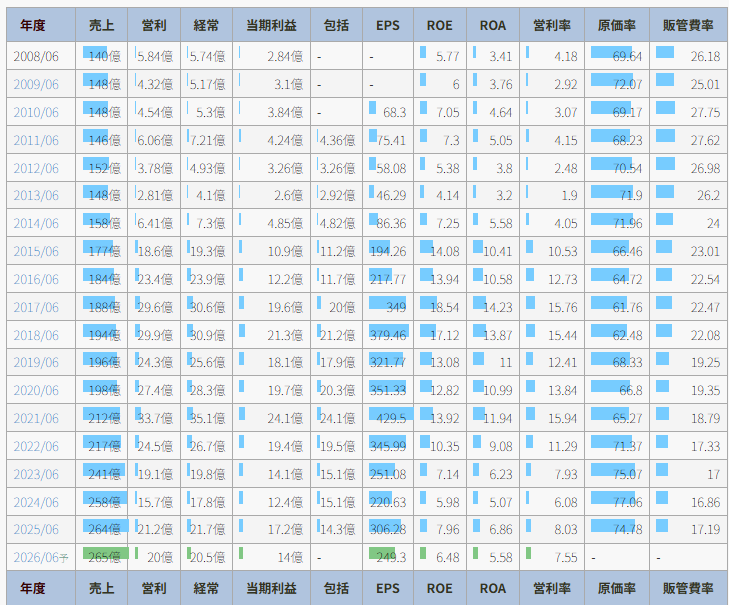Click the 77.06 cost ratio bar cell
The width and height of the screenshot is (729, 605).
click(617, 501)
